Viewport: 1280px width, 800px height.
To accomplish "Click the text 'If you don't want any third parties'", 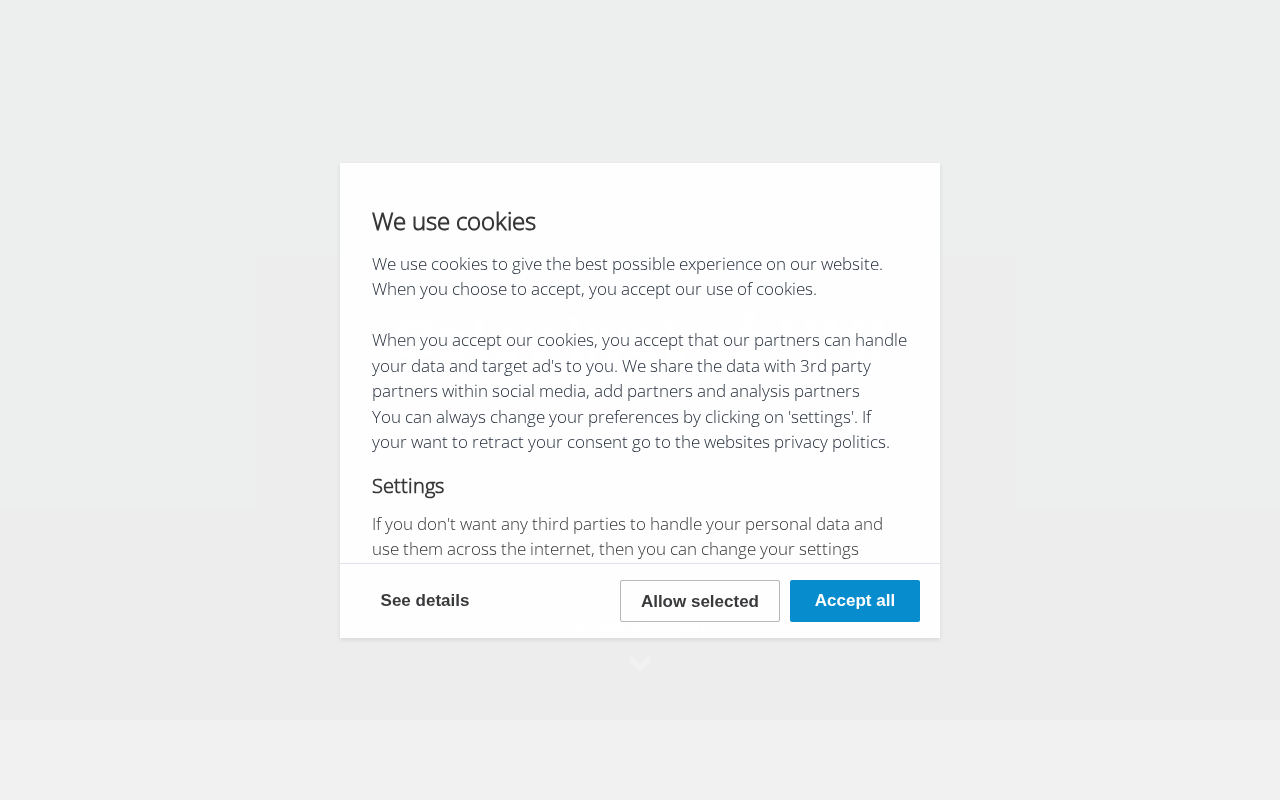I will (x=627, y=524).
